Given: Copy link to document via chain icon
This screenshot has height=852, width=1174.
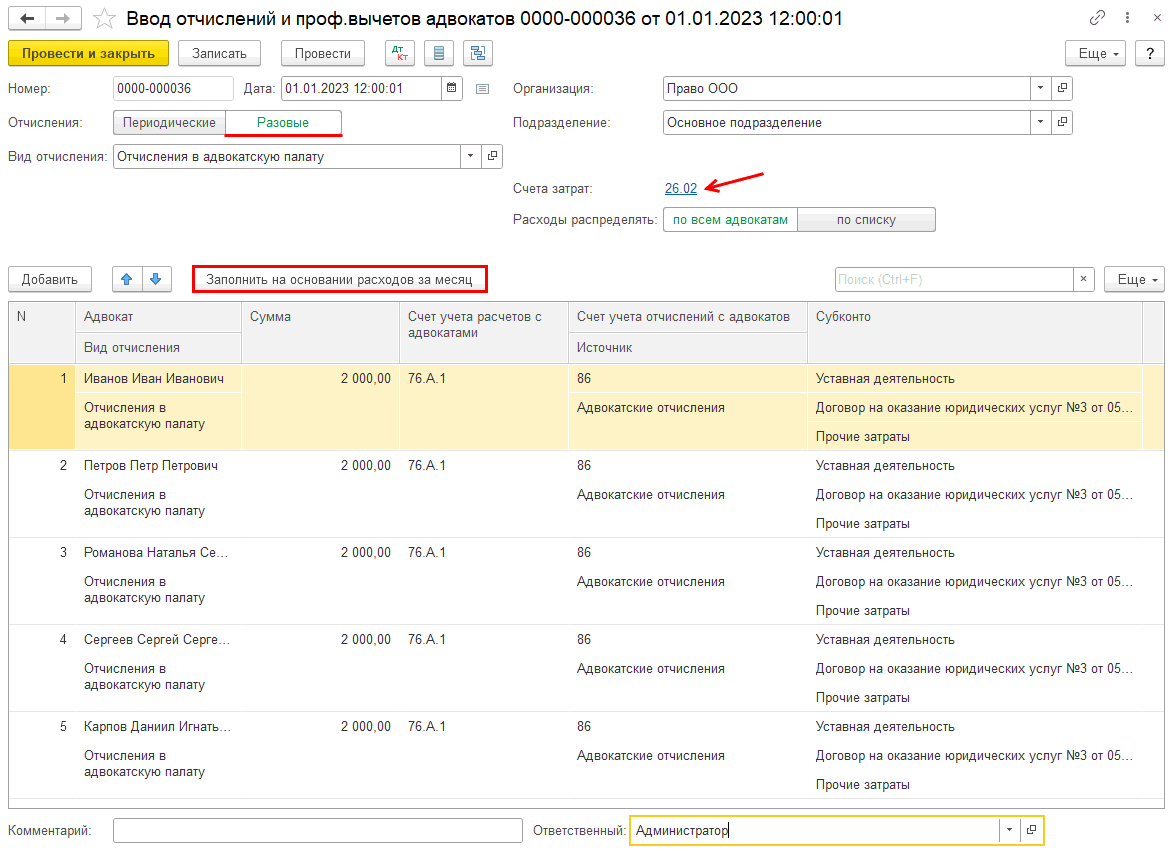Looking at the screenshot, I should click(x=1098, y=18).
